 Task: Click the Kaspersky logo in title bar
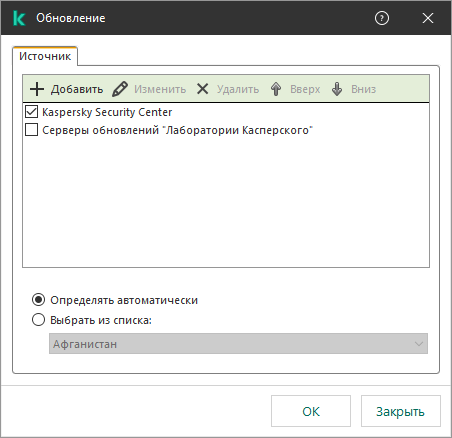click(x=19, y=18)
